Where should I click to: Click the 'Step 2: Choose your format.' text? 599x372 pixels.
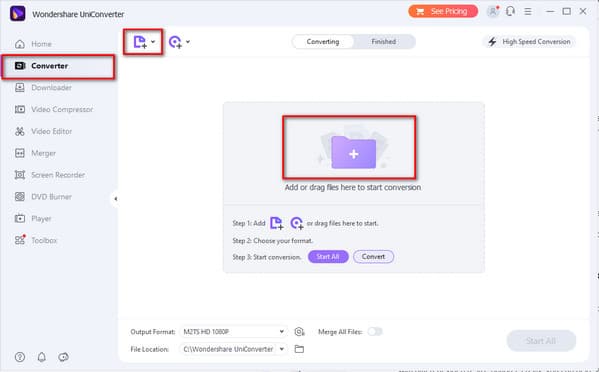pyautogui.click(x=273, y=241)
